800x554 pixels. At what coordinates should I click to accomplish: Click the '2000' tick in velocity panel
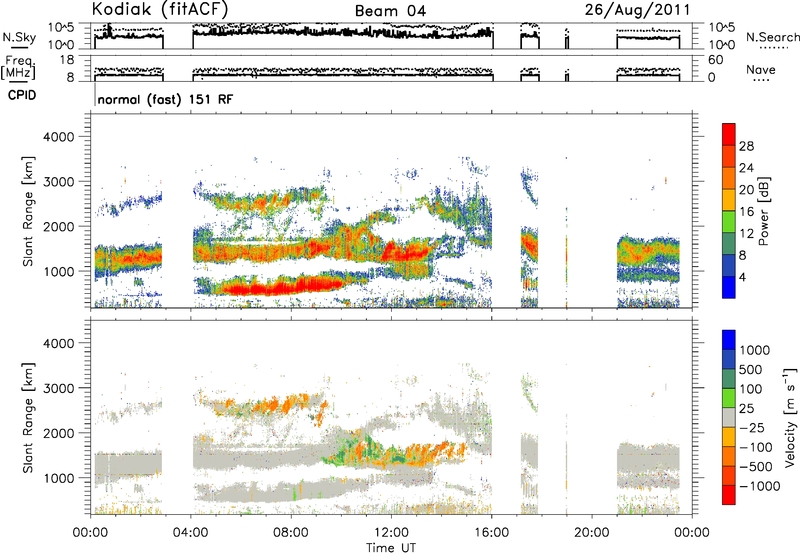[59, 433]
